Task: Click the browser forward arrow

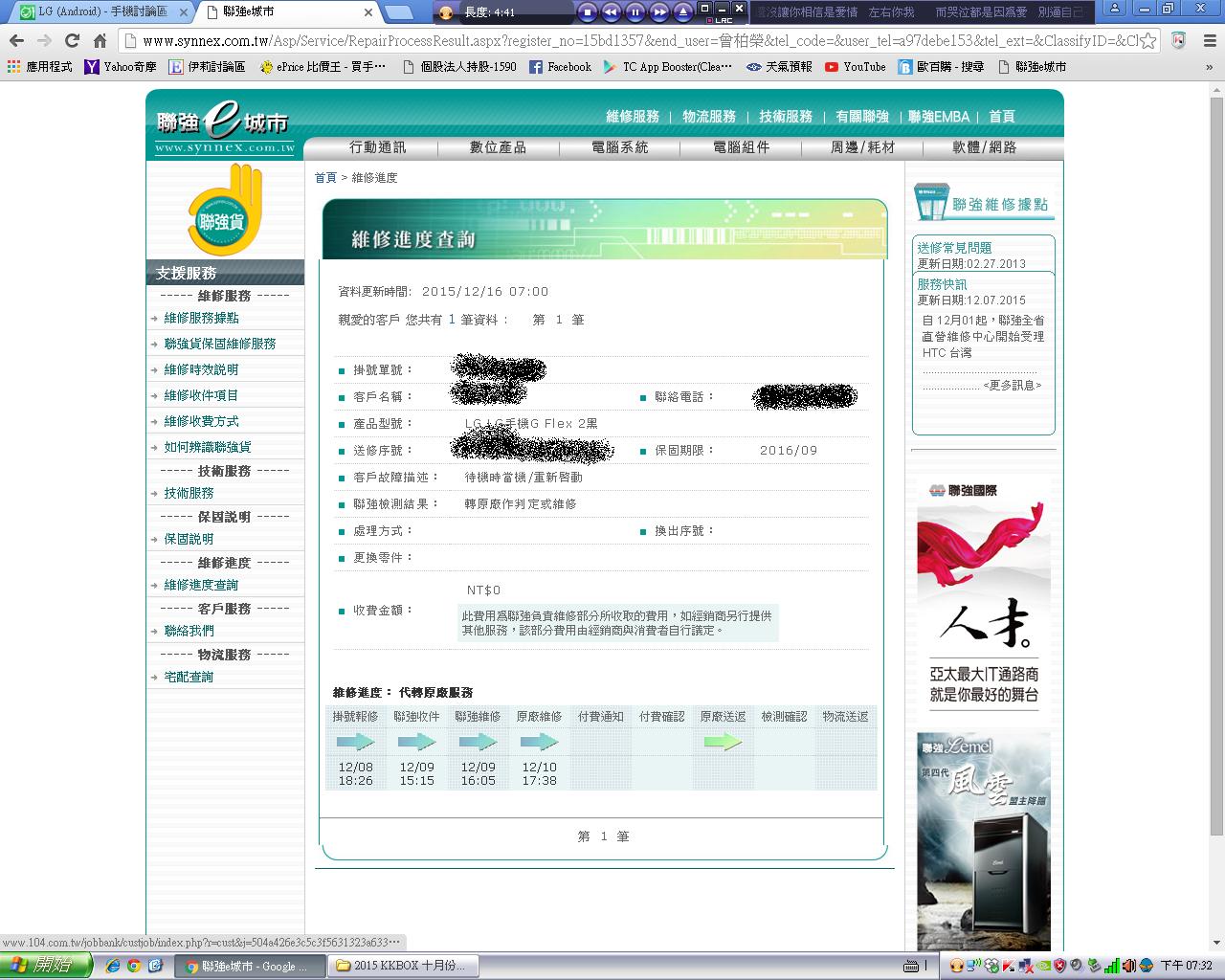Action: [x=44, y=41]
